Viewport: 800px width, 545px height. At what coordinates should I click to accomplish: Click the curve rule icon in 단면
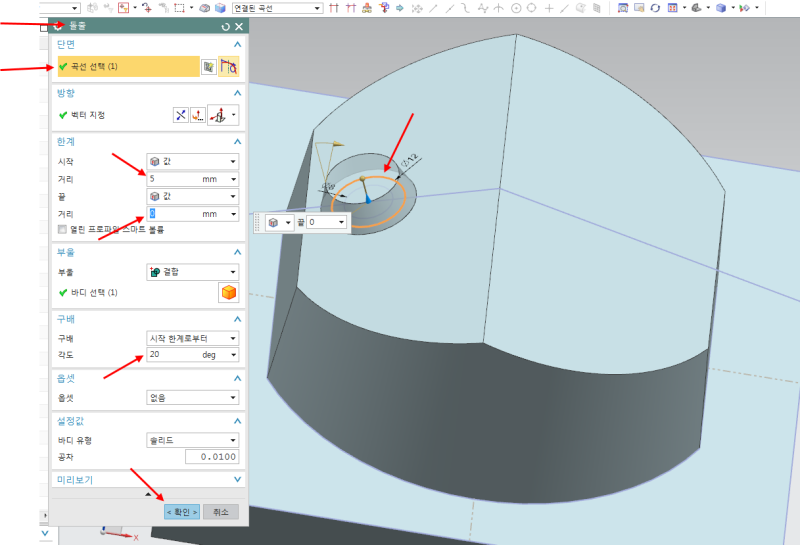pos(229,67)
